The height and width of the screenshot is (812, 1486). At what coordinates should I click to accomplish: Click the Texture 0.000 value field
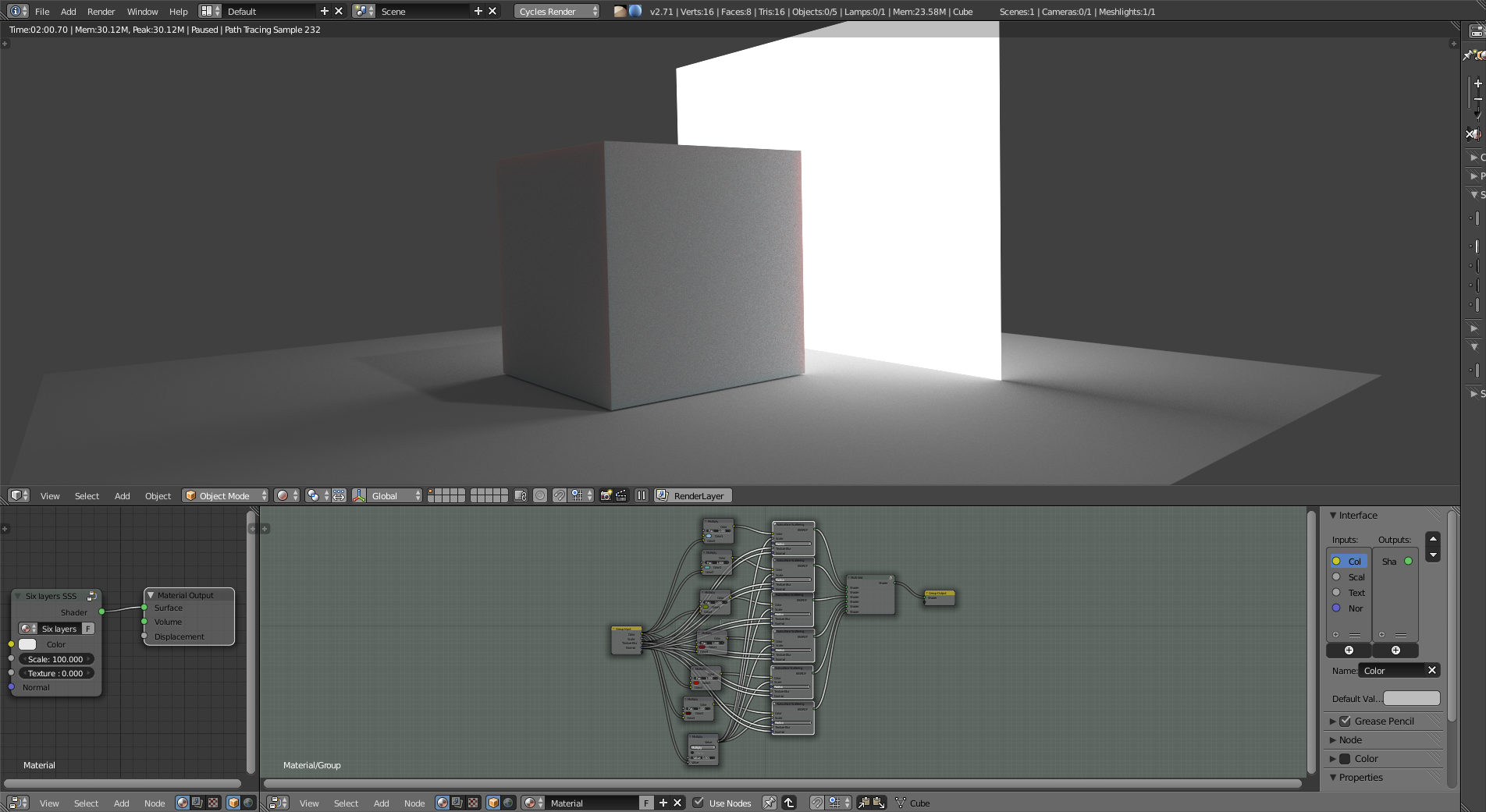[x=55, y=673]
